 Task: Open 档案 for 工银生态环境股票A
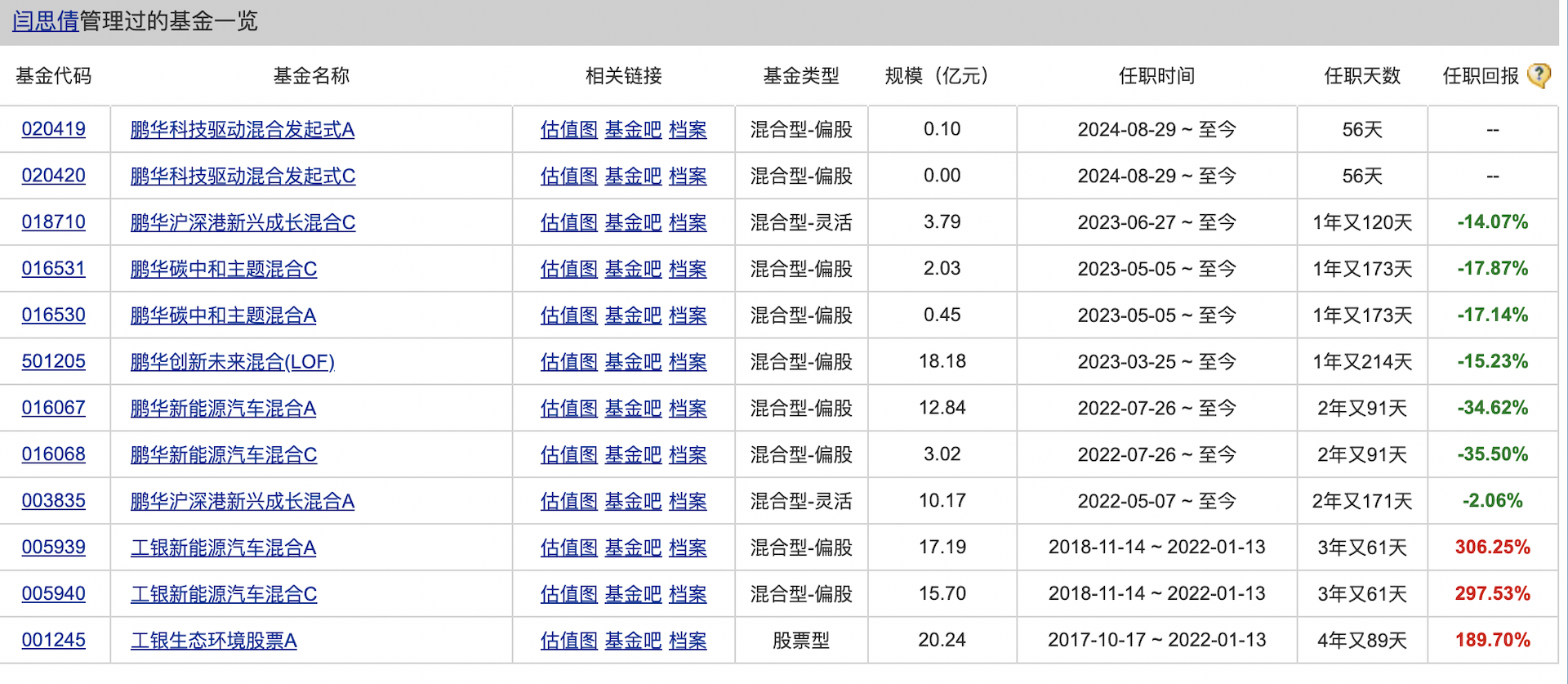point(688,641)
